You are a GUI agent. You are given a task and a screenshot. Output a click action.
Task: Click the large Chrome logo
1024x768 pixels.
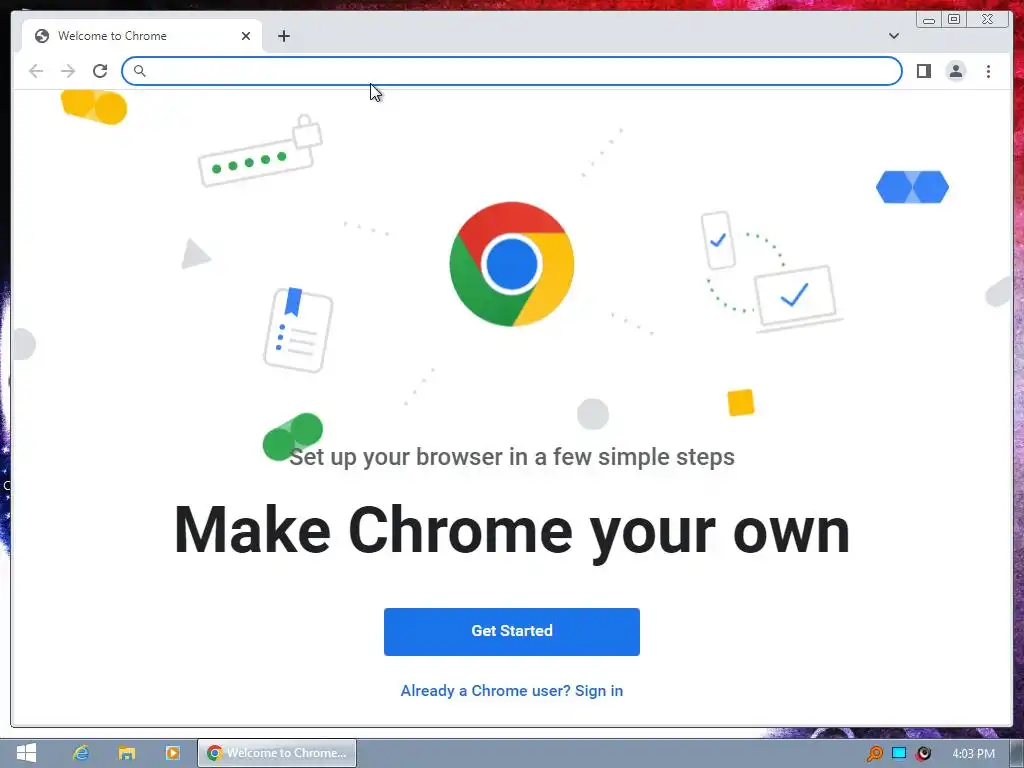(x=511, y=264)
